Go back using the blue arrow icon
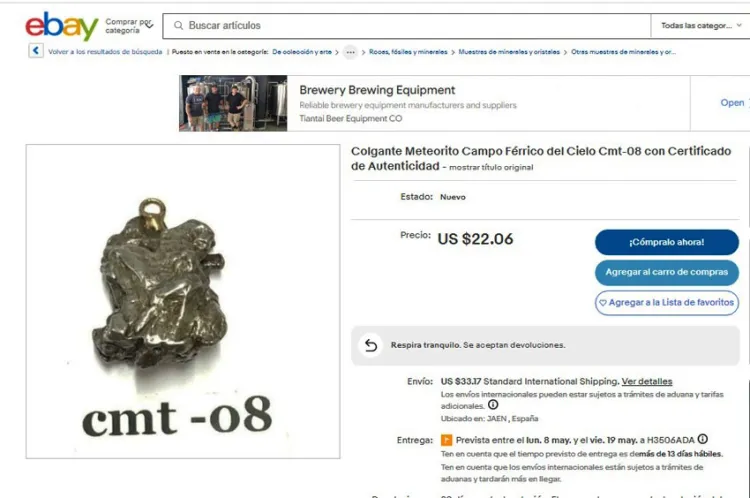This screenshot has width=750, height=498. 36,51
